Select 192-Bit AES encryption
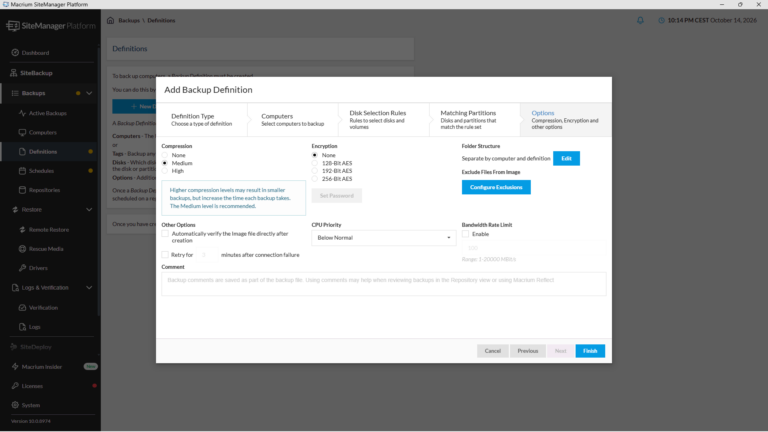 [314, 171]
